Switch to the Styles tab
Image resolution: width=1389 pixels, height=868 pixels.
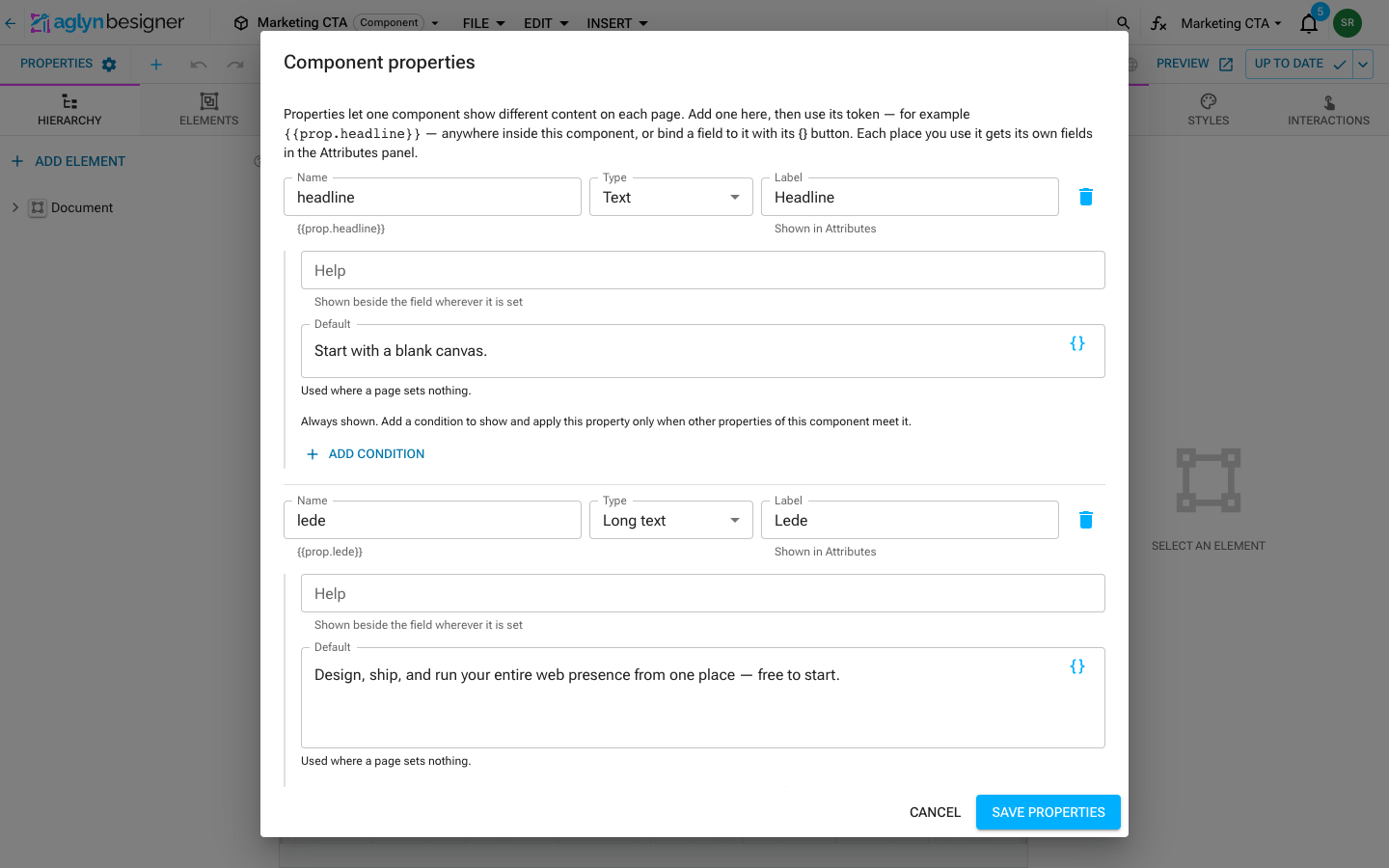coord(1209,110)
